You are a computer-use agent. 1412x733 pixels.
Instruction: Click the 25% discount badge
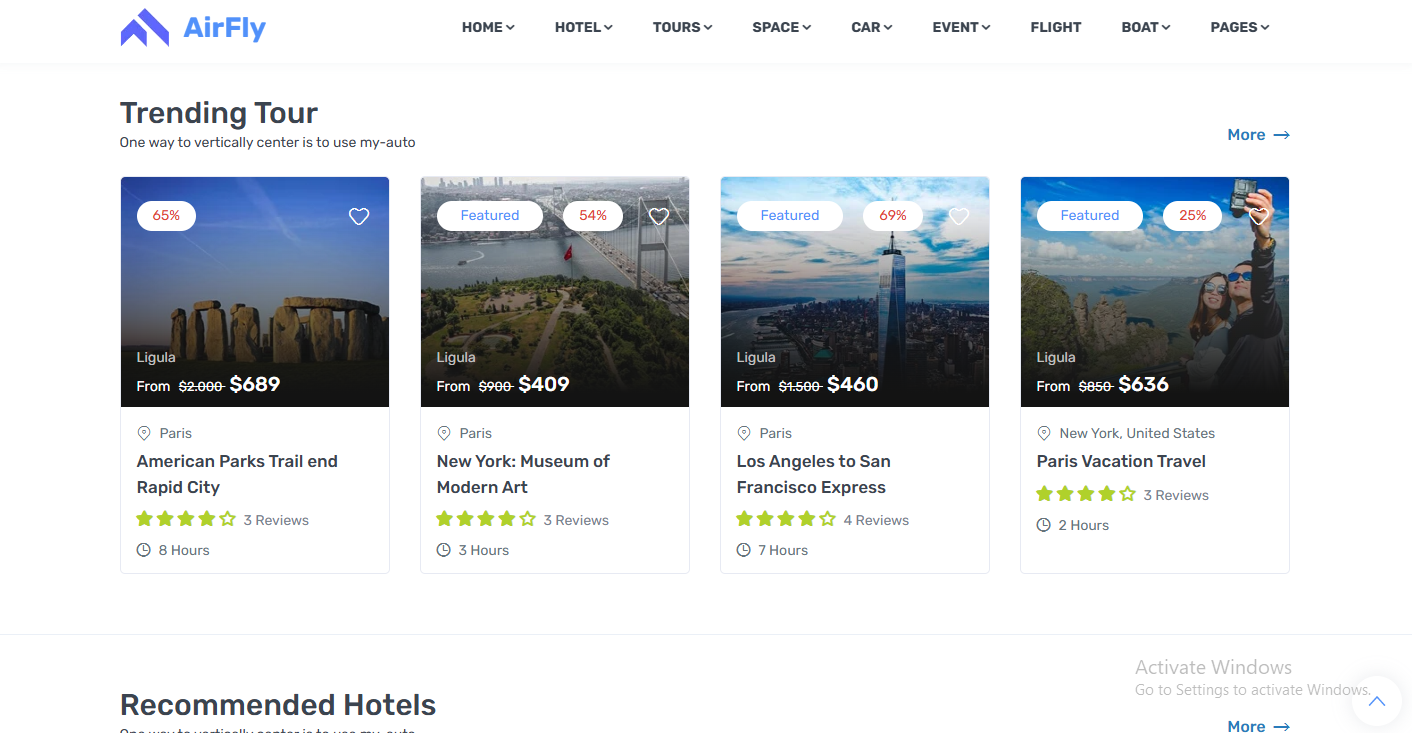point(1192,216)
